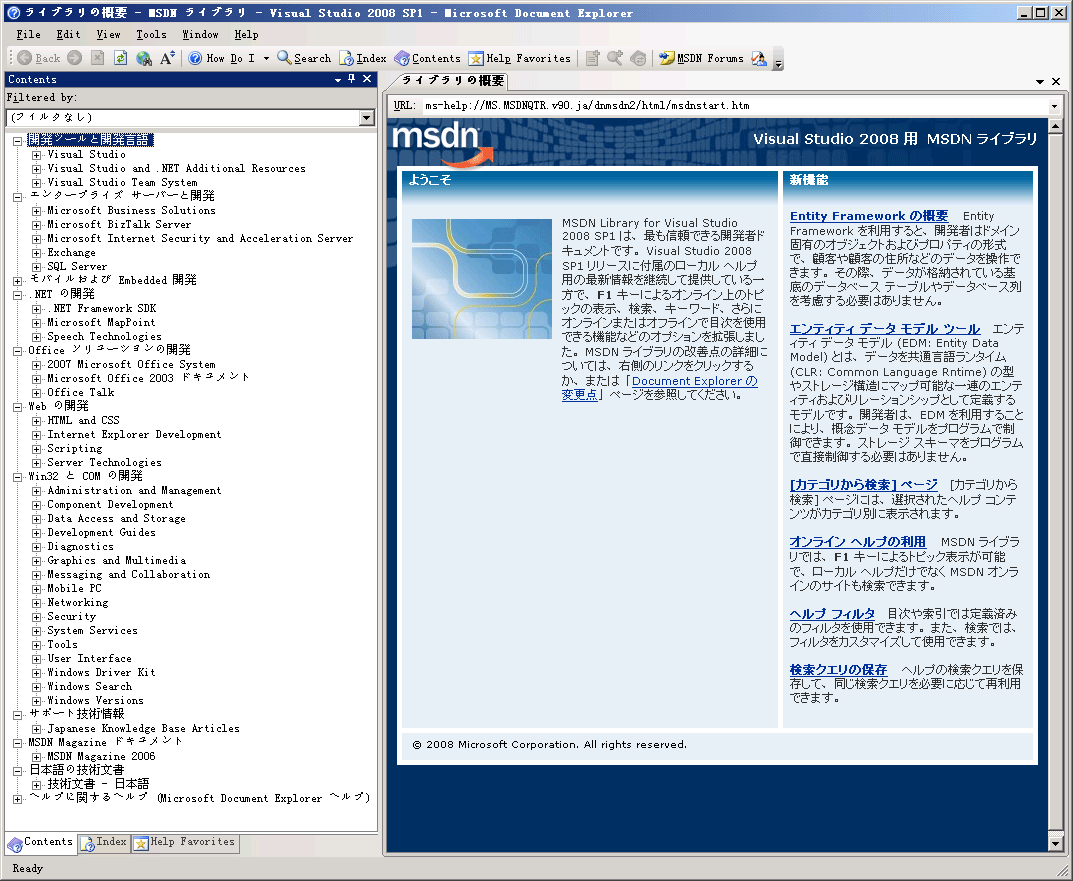Open the 検索クエリの保存 link
This screenshot has width=1073, height=881.
[x=838, y=670]
